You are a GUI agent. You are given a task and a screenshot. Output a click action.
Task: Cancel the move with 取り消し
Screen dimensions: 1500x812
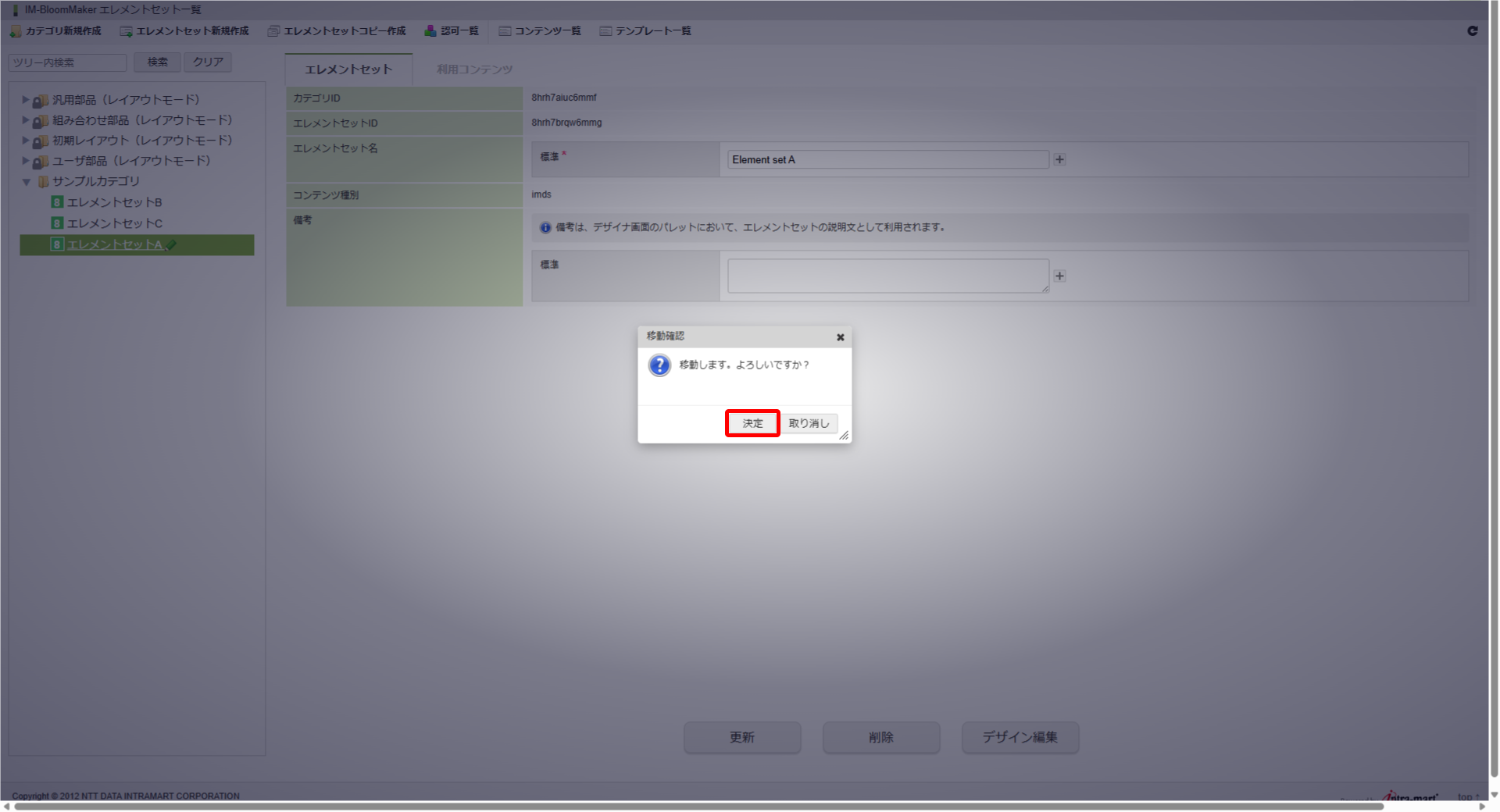(x=809, y=423)
